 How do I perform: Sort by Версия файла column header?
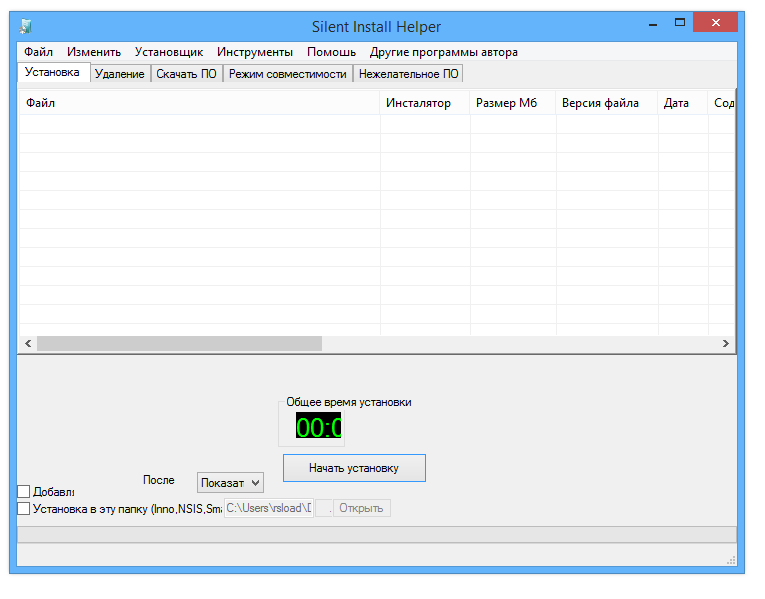click(607, 103)
